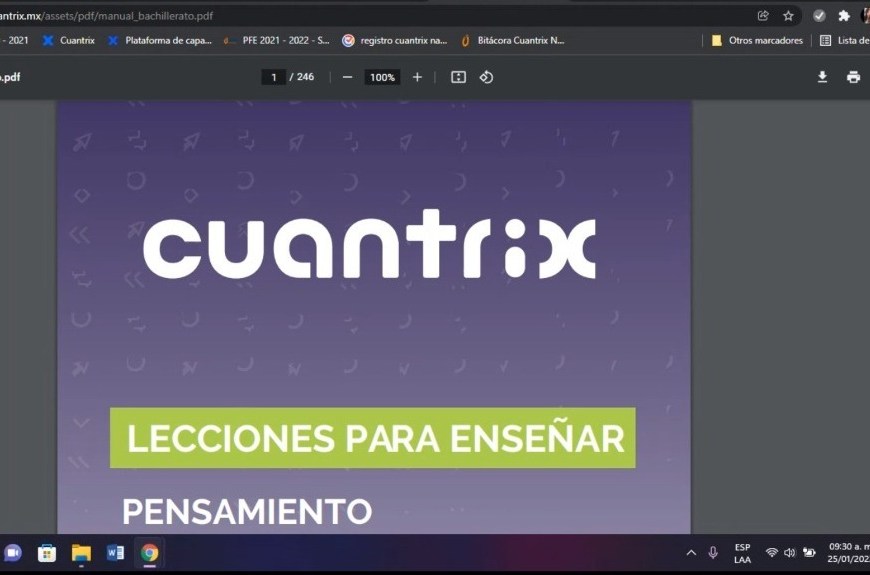Image resolution: width=870 pixels, height=575 pixels.
Task: Rotate the PDF page counterclockwise
Action: (486, 77)
